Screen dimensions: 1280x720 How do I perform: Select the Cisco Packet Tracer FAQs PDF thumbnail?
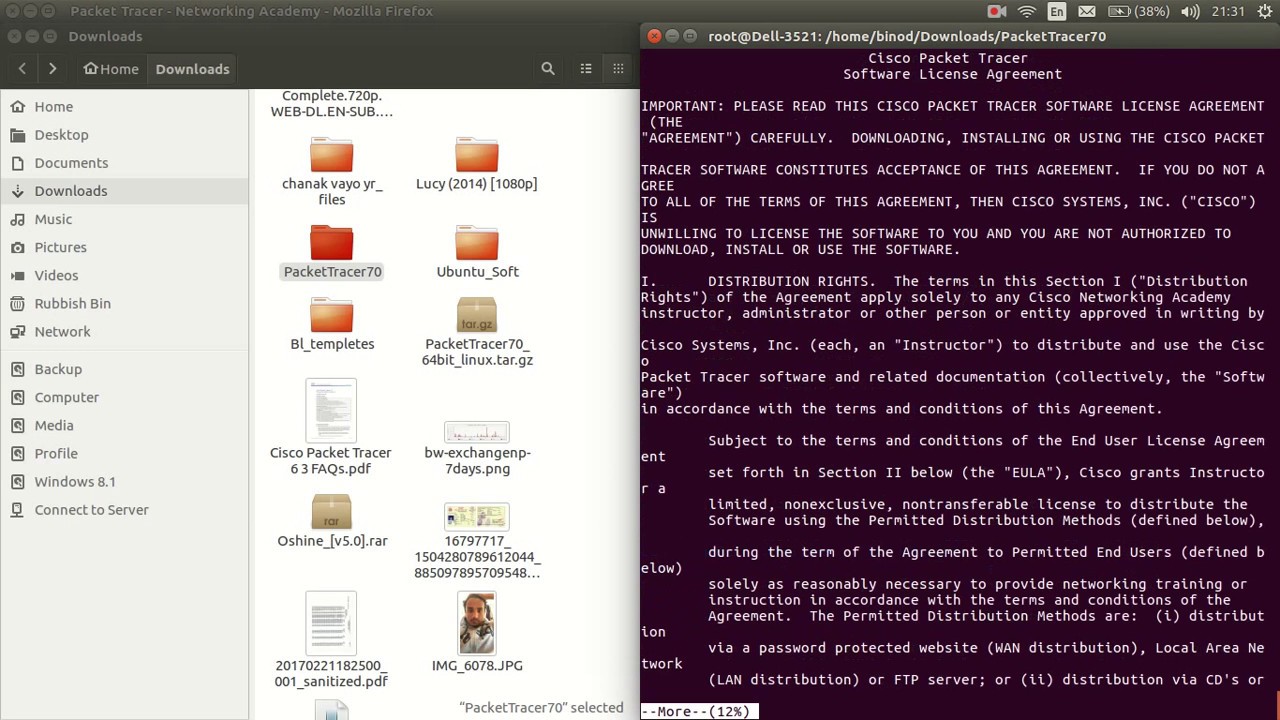pos(331,410)
